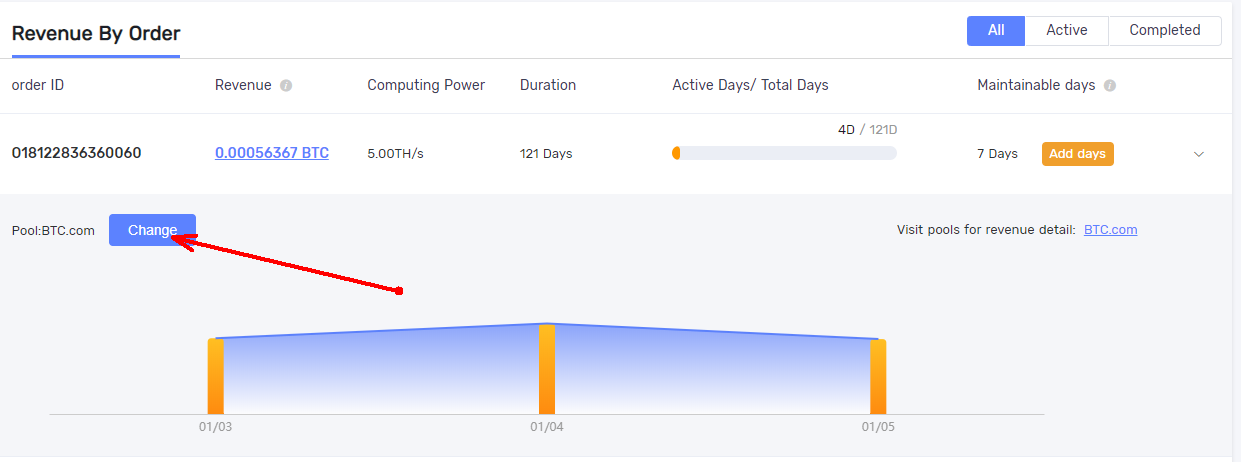
Task: Open the BTC.com revenue detail link
Action: 1110,230
